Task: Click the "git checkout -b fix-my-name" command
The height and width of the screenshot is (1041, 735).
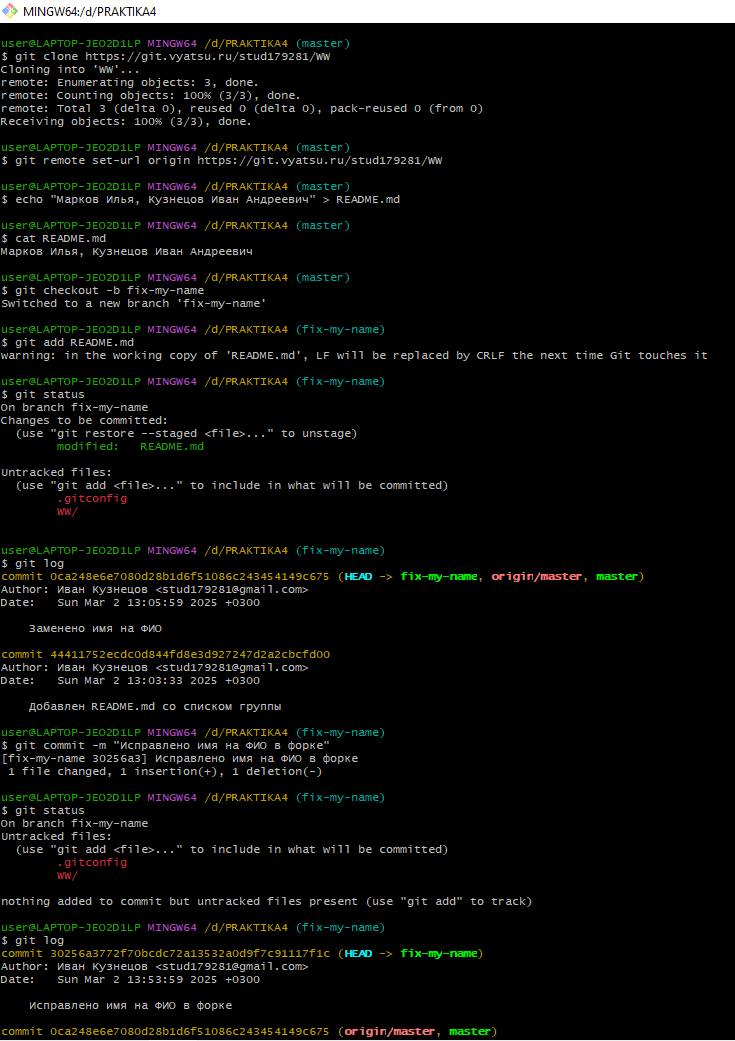Action: (107, 290)
